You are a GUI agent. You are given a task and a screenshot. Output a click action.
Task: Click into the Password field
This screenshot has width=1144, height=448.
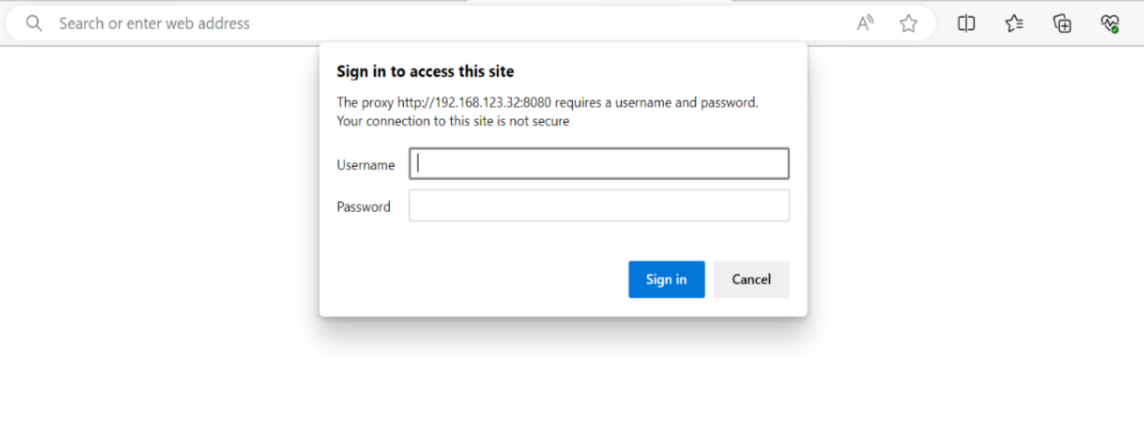(599, 206)
